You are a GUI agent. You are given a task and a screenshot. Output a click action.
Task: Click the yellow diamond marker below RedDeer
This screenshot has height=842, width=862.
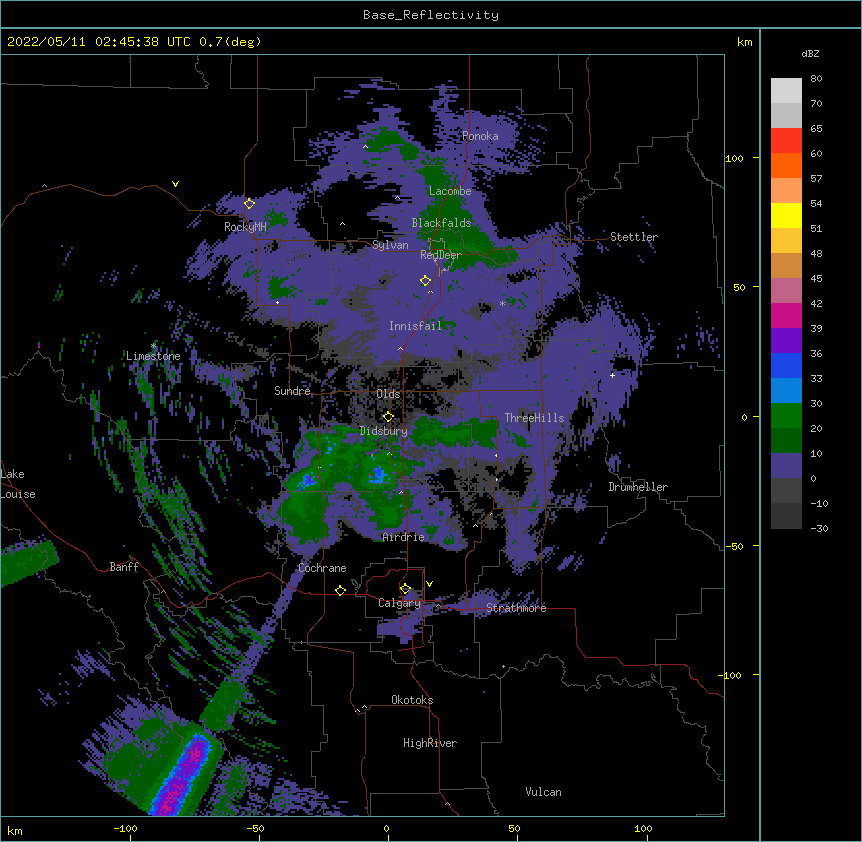point(425,281)
